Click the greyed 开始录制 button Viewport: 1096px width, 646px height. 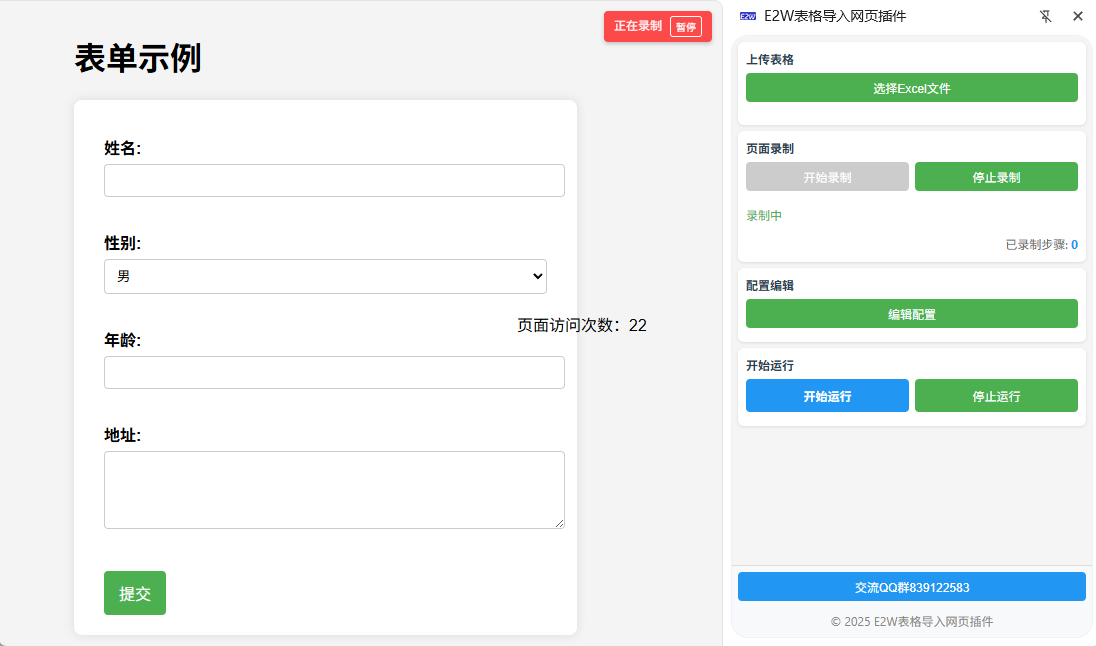coord(827,177)
